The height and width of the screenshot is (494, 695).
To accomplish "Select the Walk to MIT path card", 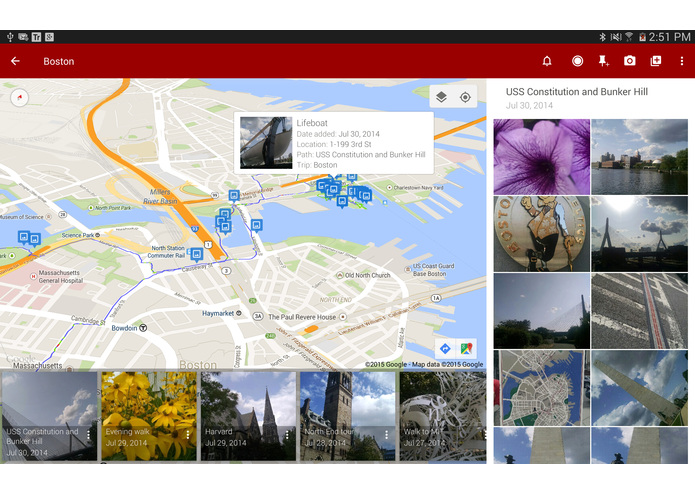I will [x=443, y=416].
